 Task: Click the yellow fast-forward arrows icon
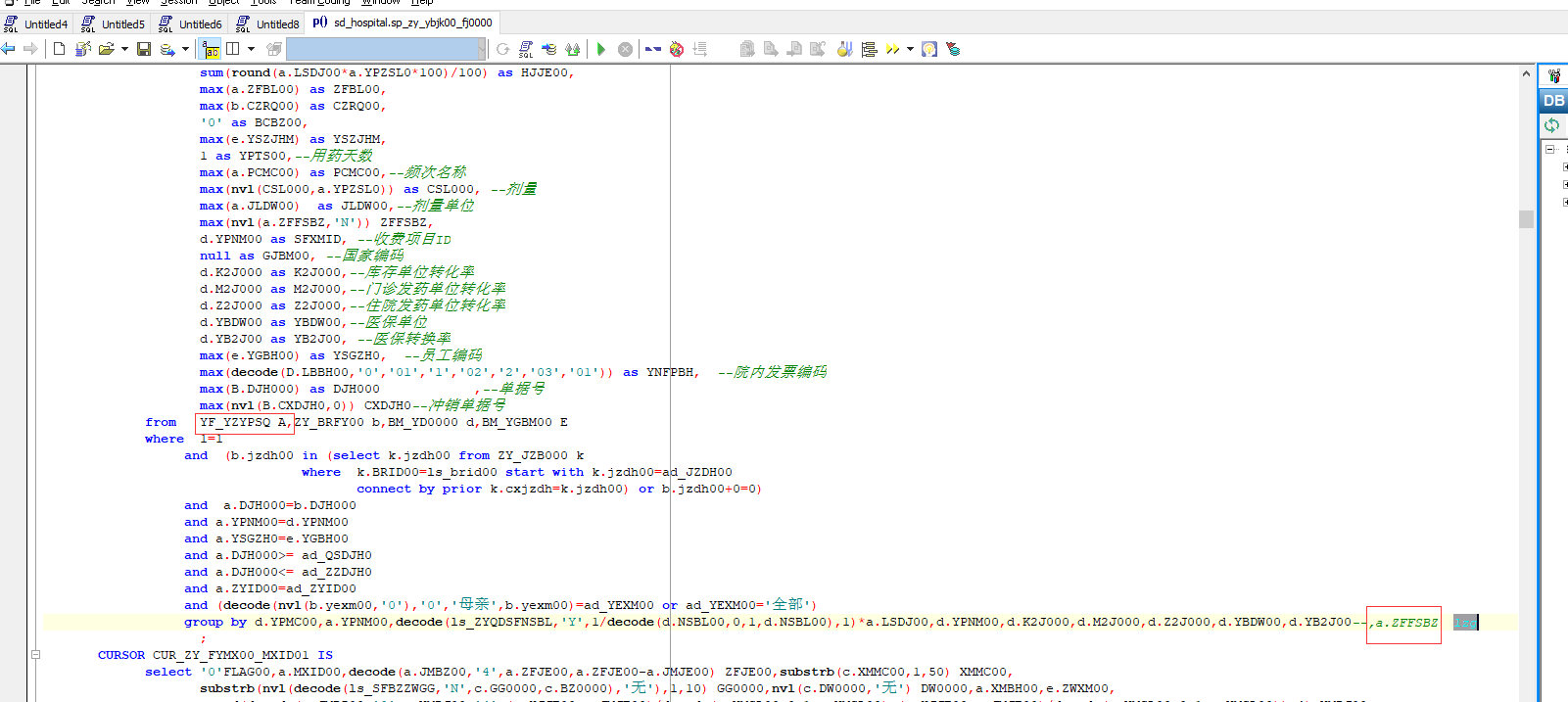892,49
